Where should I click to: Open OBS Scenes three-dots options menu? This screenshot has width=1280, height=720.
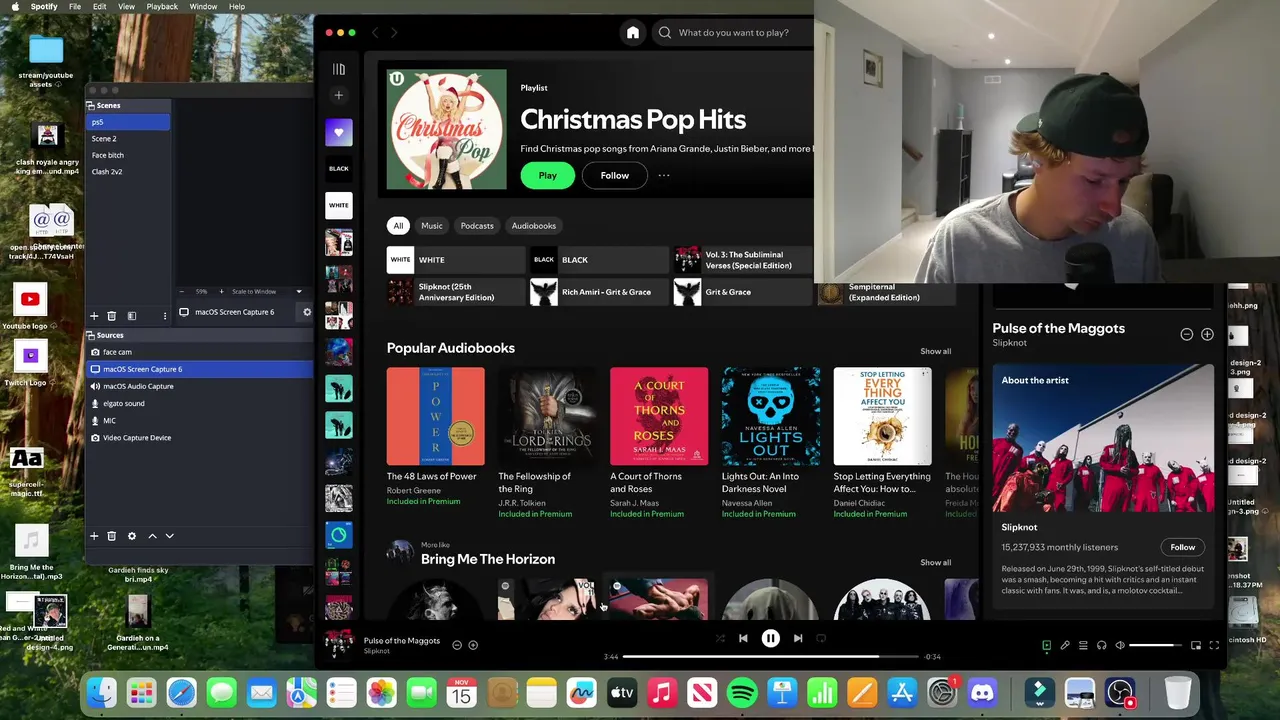point(165,316)
